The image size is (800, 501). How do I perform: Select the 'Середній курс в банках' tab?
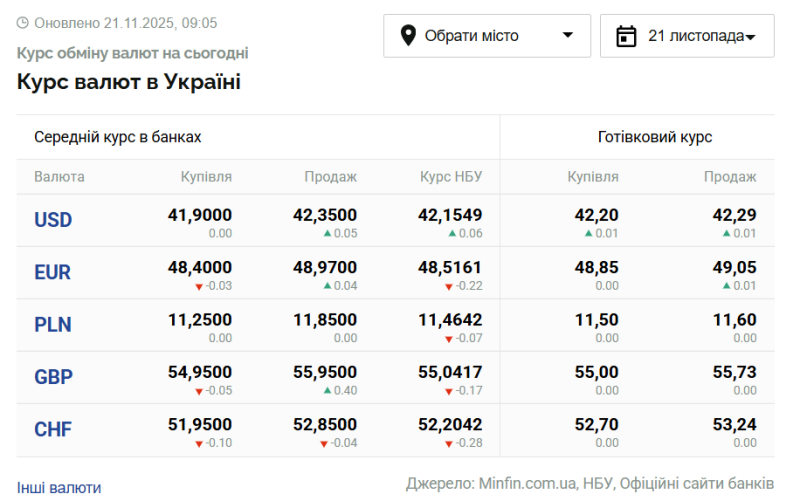(x=118, y=137)
